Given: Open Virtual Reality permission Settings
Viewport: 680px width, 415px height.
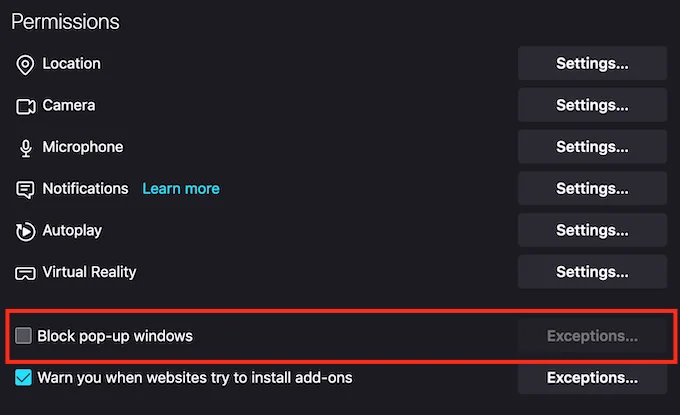Looking at the screenshot, I should pyautogui.click(x=592, y=272).
